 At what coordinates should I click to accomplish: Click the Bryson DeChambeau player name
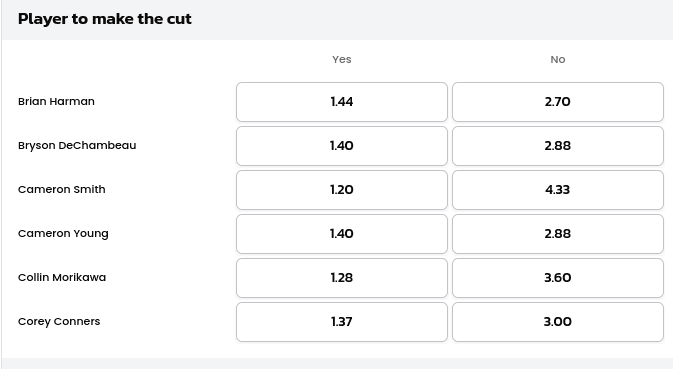[77, 146]
